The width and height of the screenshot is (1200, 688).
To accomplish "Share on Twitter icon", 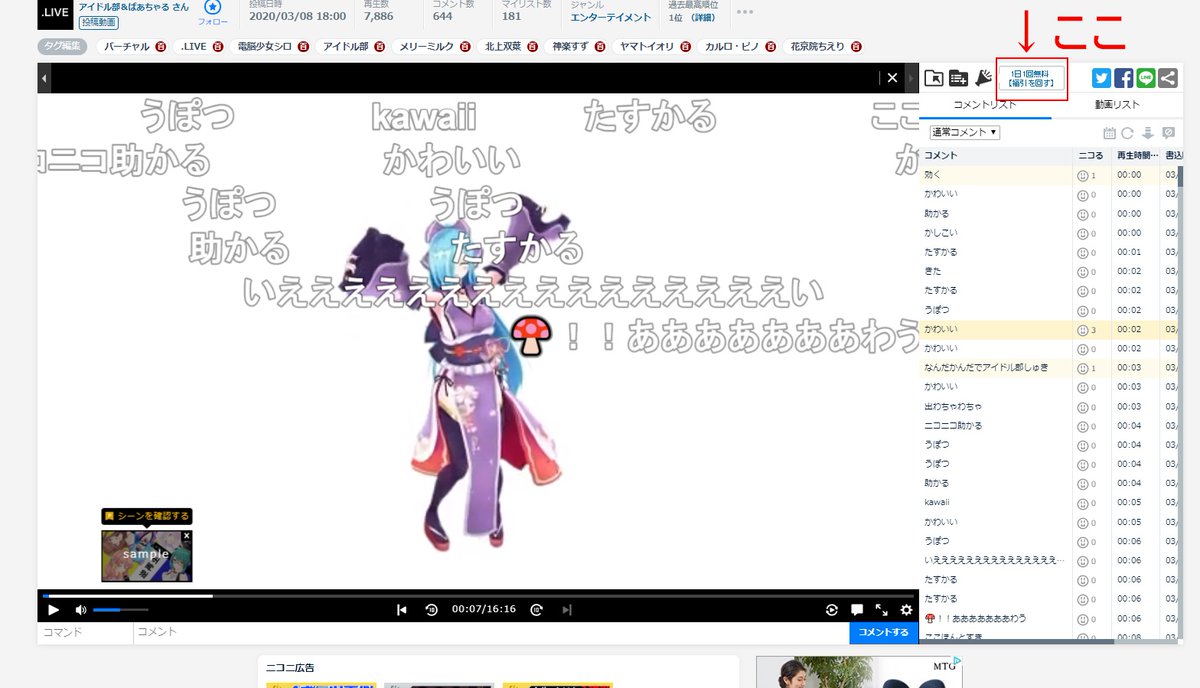I will point(1102,78).
